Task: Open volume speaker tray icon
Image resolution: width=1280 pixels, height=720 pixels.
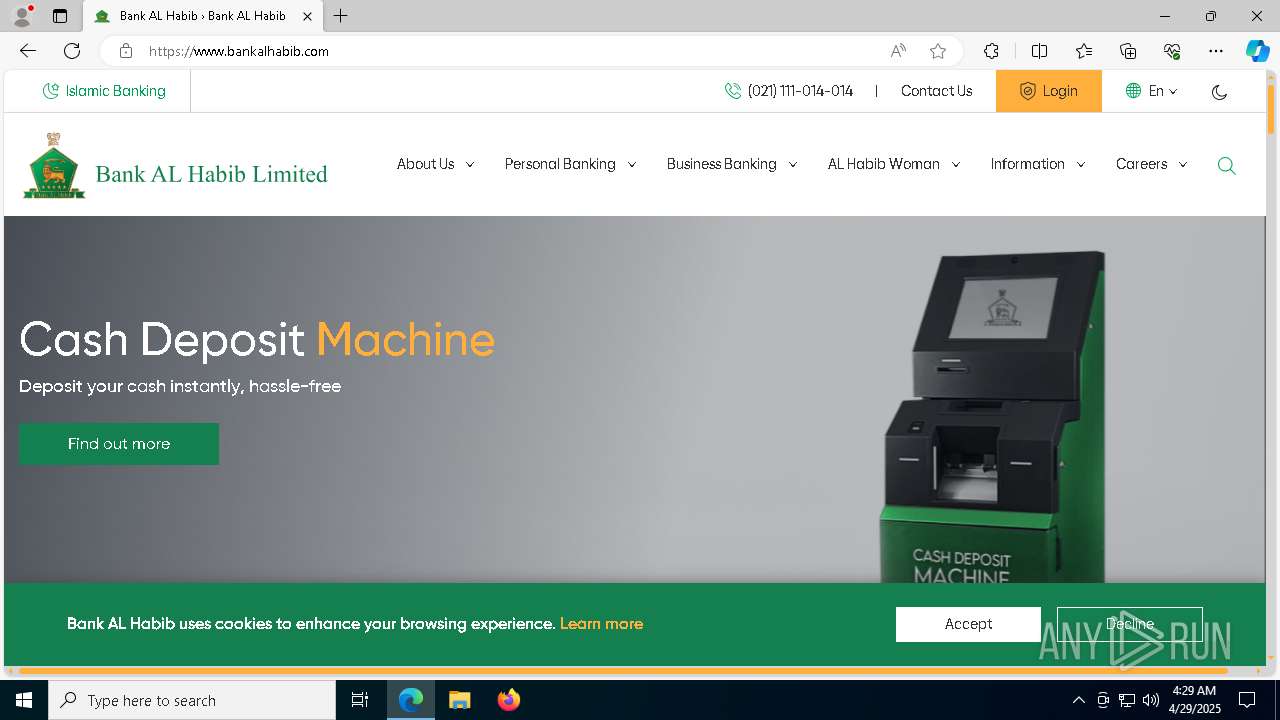Action: (x=1150, y=700)
